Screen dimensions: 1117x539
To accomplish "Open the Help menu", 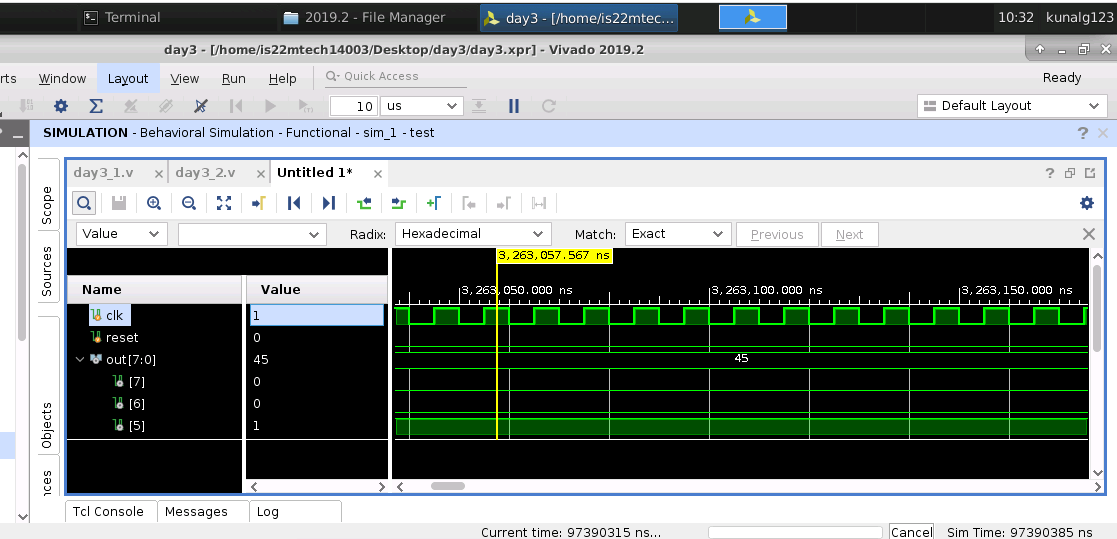I will 282,79.
